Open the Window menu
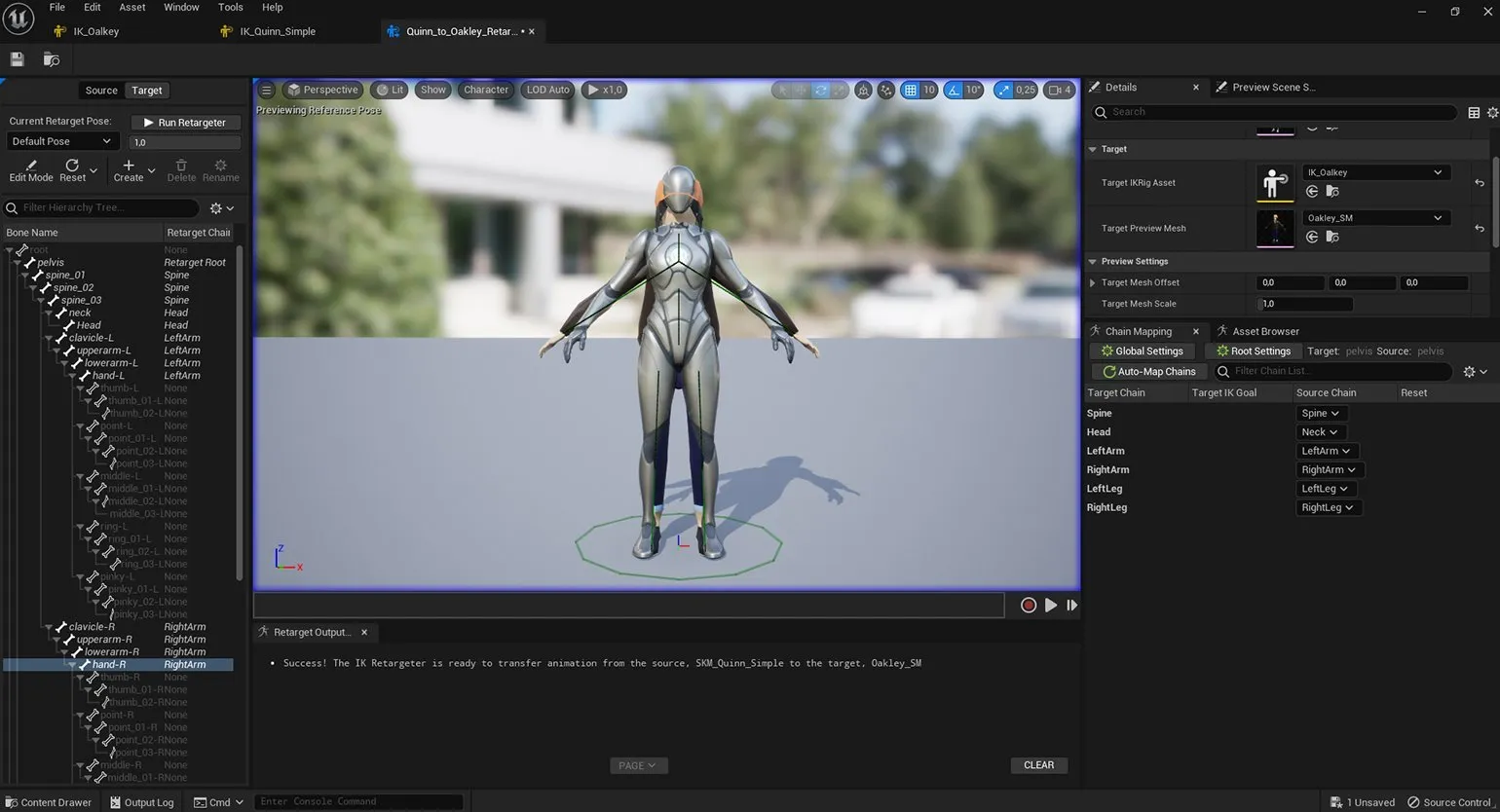The image size is (1500, 812). (x=181, y=7)
